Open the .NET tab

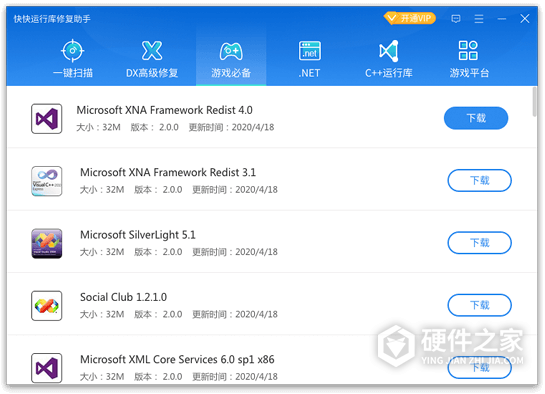click(309, 58)
